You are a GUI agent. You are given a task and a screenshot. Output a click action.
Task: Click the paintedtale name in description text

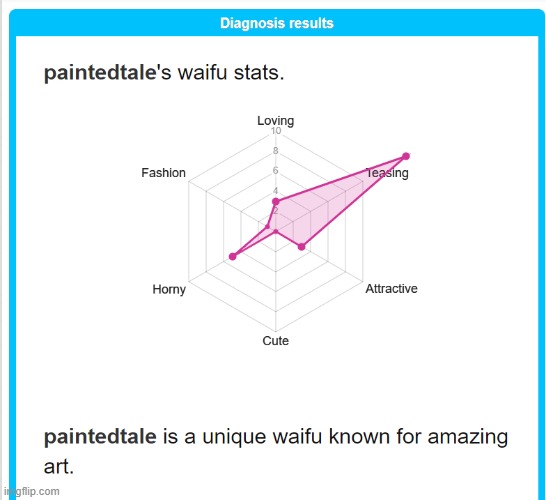pos(100,436)
